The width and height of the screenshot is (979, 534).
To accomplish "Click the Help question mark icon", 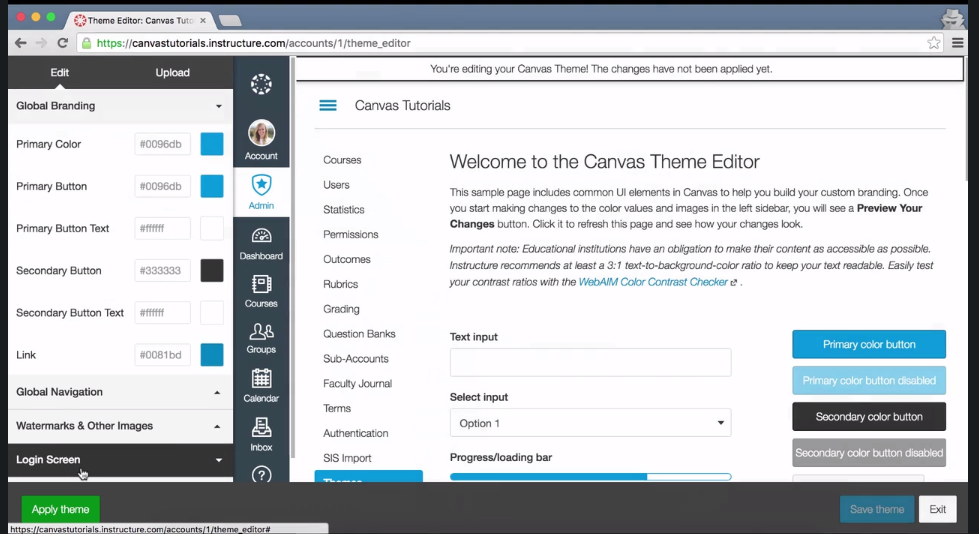I will point(261,474).
